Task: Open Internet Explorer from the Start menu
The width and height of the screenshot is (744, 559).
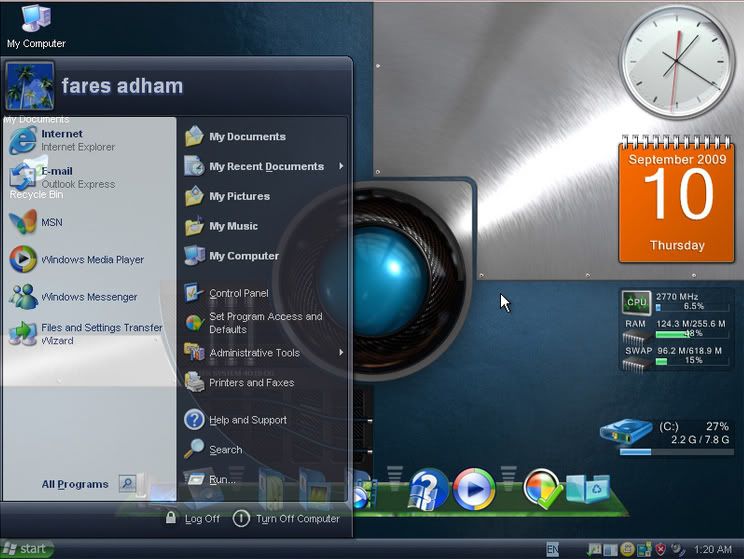Action: tap(89, 140)
